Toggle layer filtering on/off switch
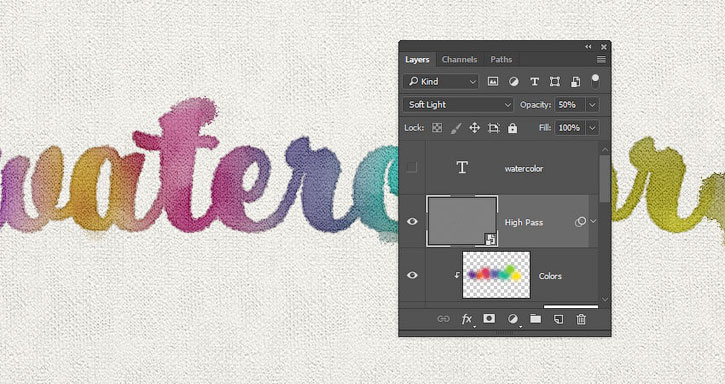Viewport: 725px width, 384px height. 595,81
